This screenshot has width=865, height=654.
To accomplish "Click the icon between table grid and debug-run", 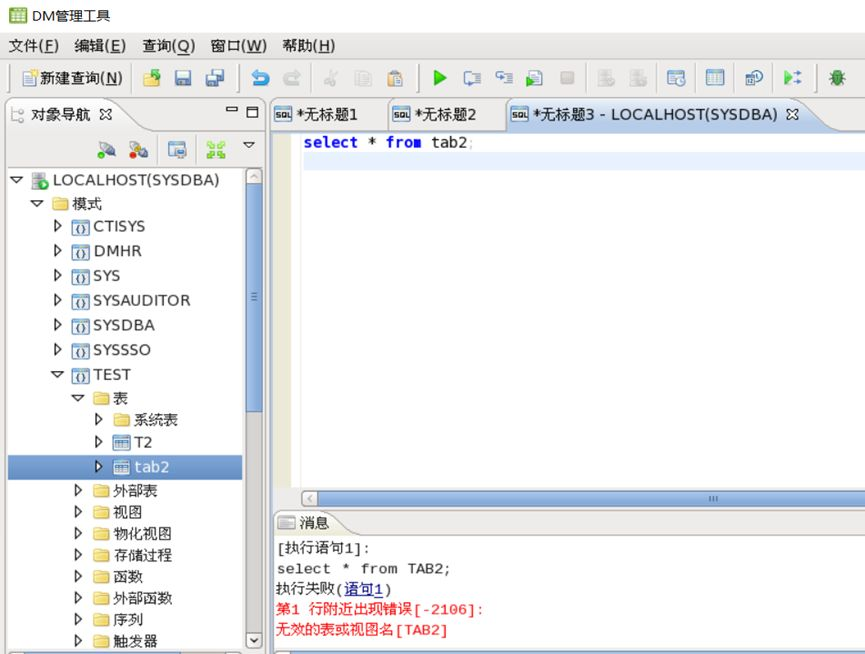I will (754, 78).
